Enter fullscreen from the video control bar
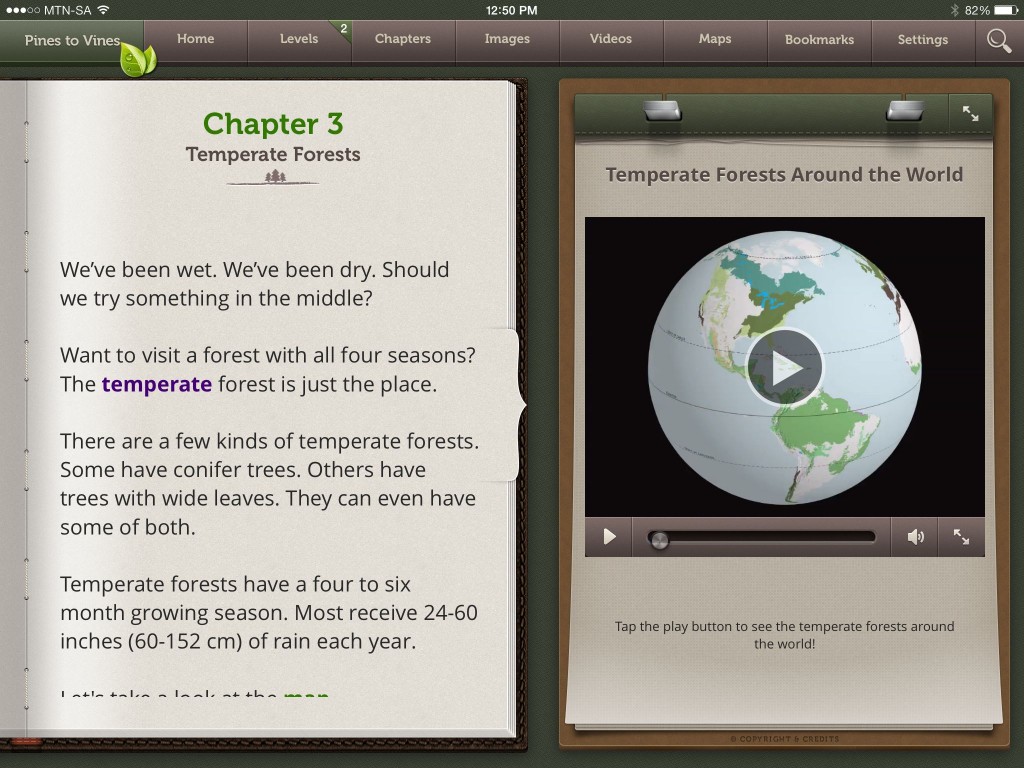The image size is (1024, 768). tap(961, 537)
